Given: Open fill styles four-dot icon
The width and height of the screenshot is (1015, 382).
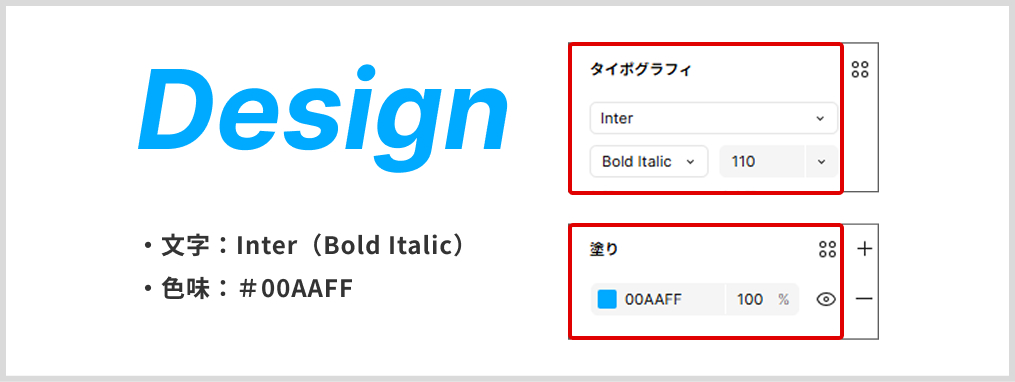Looking at the screenshot, I should (827, 249).
